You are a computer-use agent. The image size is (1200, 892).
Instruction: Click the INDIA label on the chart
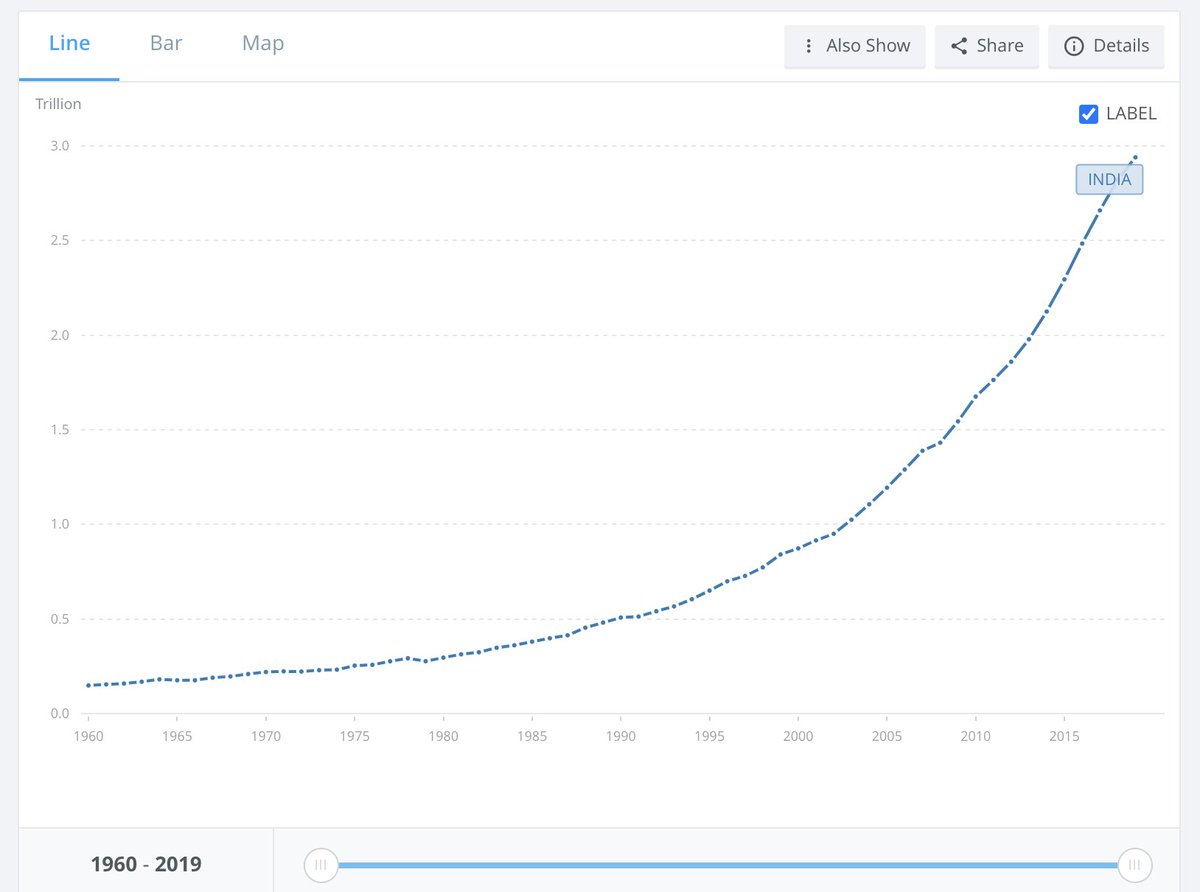tap(1109, 179)
